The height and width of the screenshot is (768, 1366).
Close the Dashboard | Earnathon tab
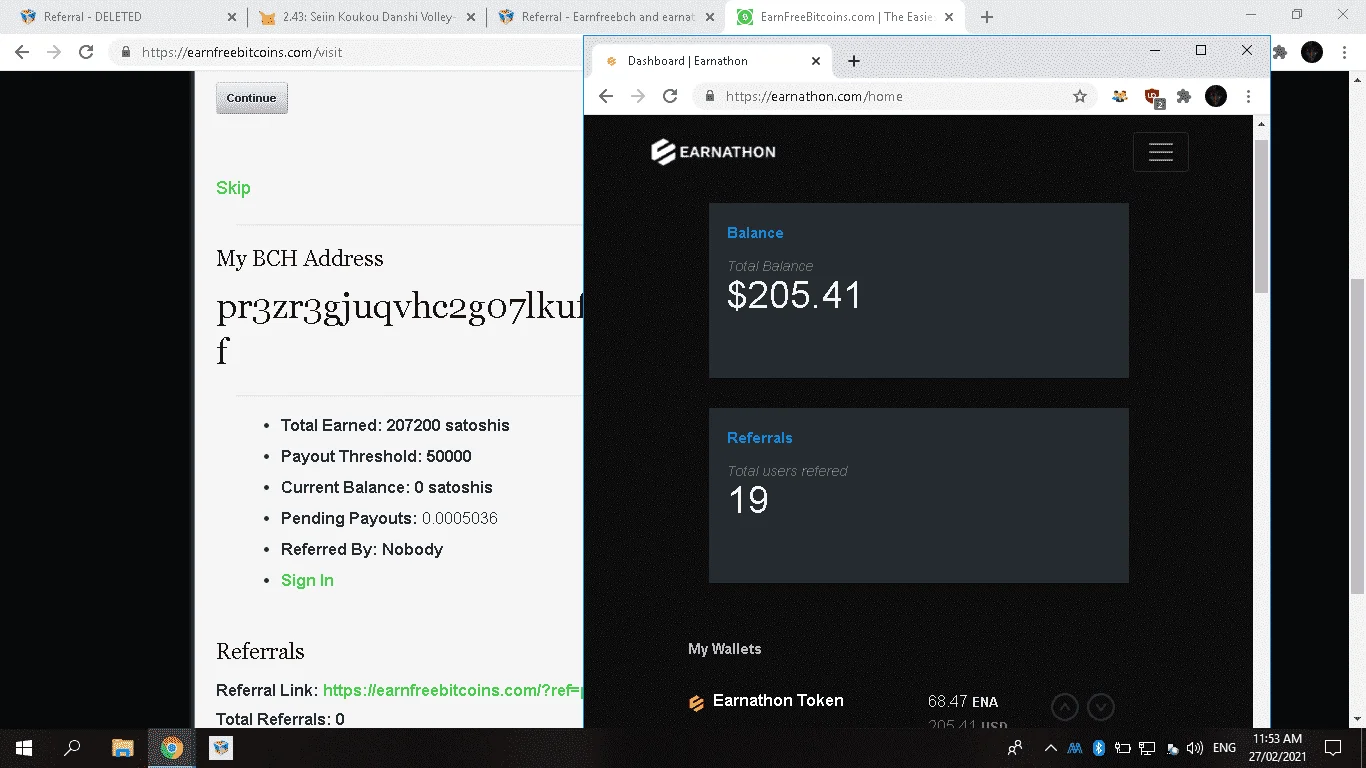coord(816,61)
